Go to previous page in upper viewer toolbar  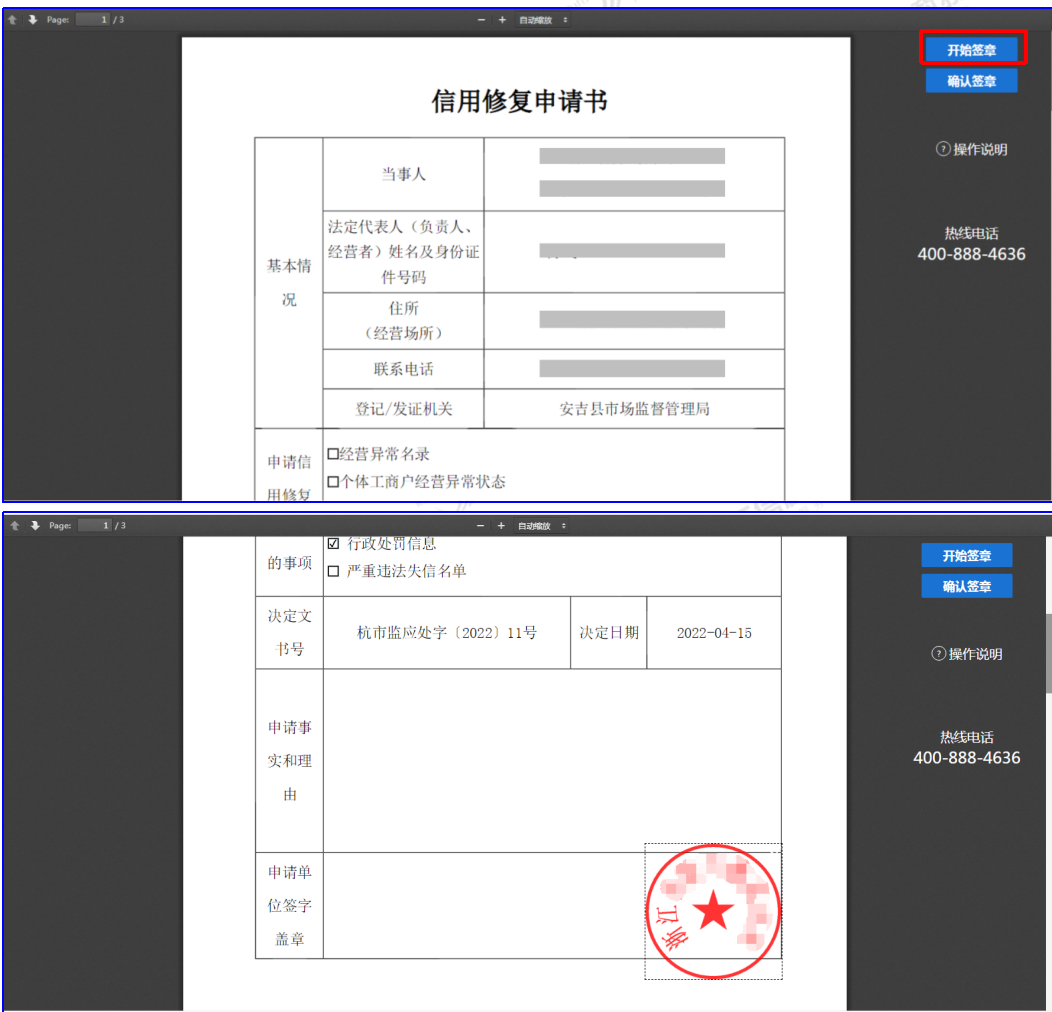point(15,20)
